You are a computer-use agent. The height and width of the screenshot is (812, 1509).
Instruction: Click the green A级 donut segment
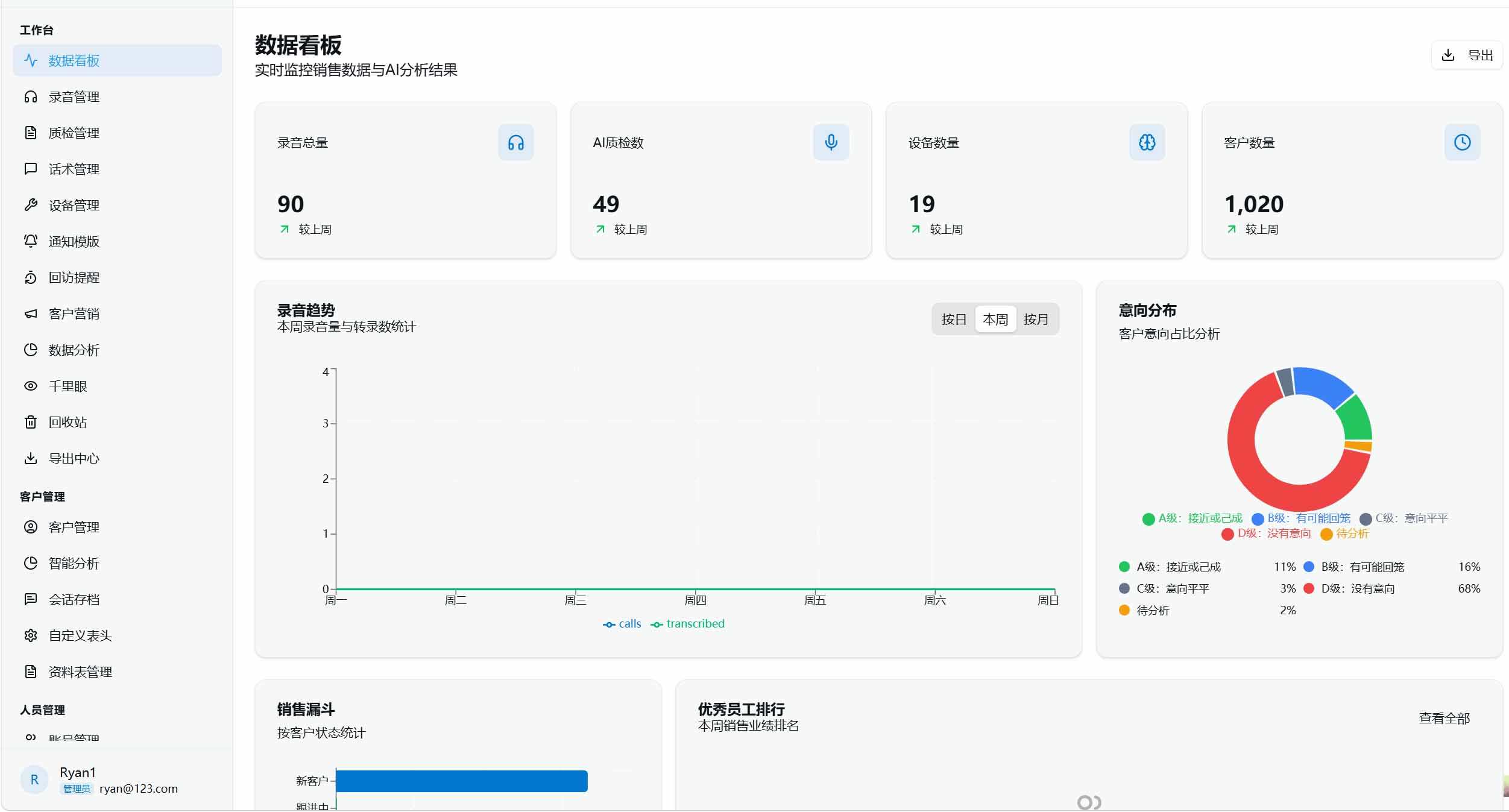point(1356,420)
